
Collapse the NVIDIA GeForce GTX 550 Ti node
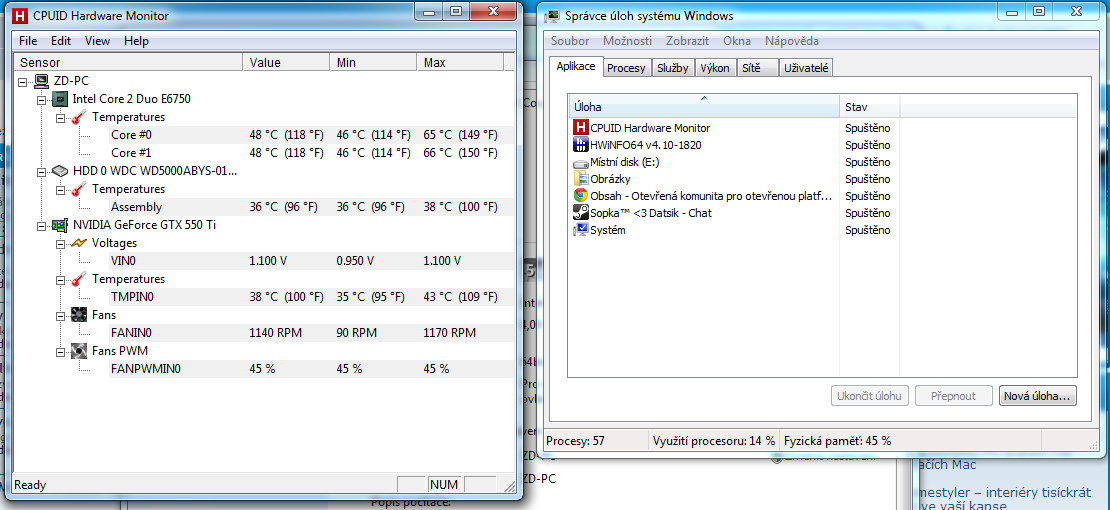pos(42,226)
